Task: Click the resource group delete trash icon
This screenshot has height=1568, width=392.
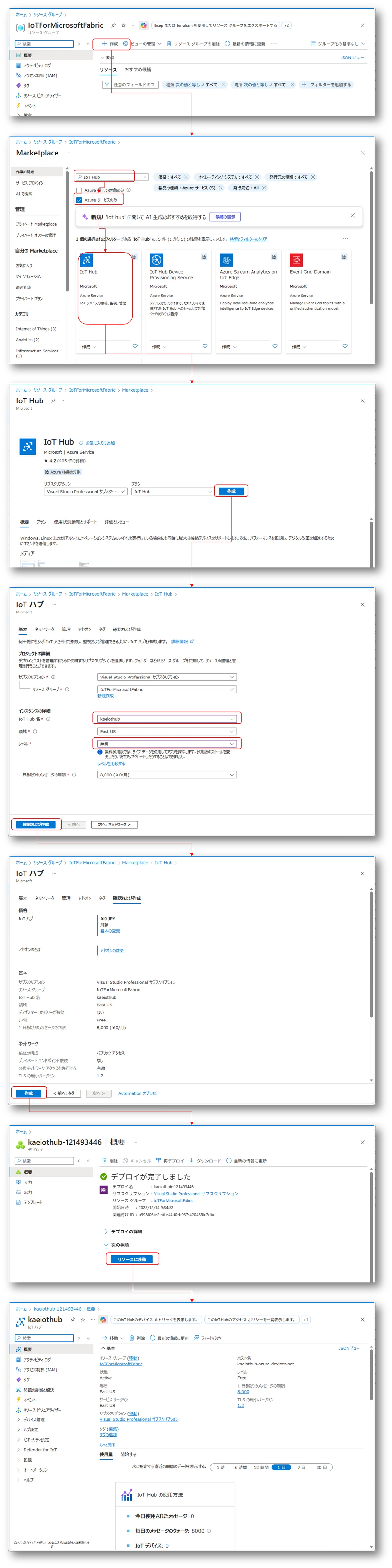Action: click(x=169, y=44)
